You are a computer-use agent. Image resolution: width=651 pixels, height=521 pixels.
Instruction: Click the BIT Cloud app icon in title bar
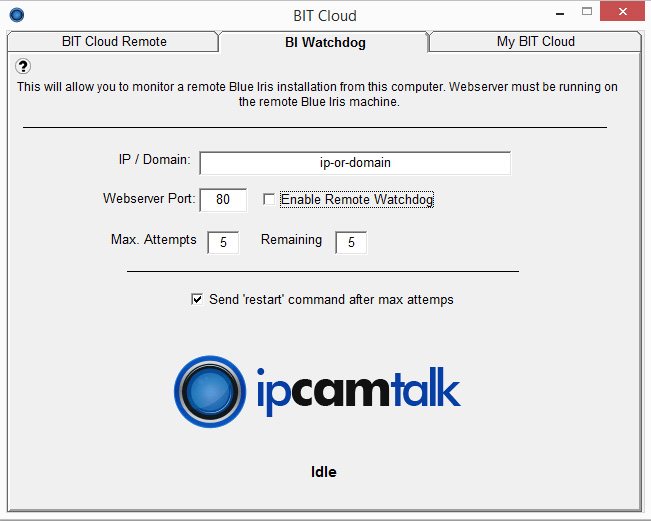[17, 15]
